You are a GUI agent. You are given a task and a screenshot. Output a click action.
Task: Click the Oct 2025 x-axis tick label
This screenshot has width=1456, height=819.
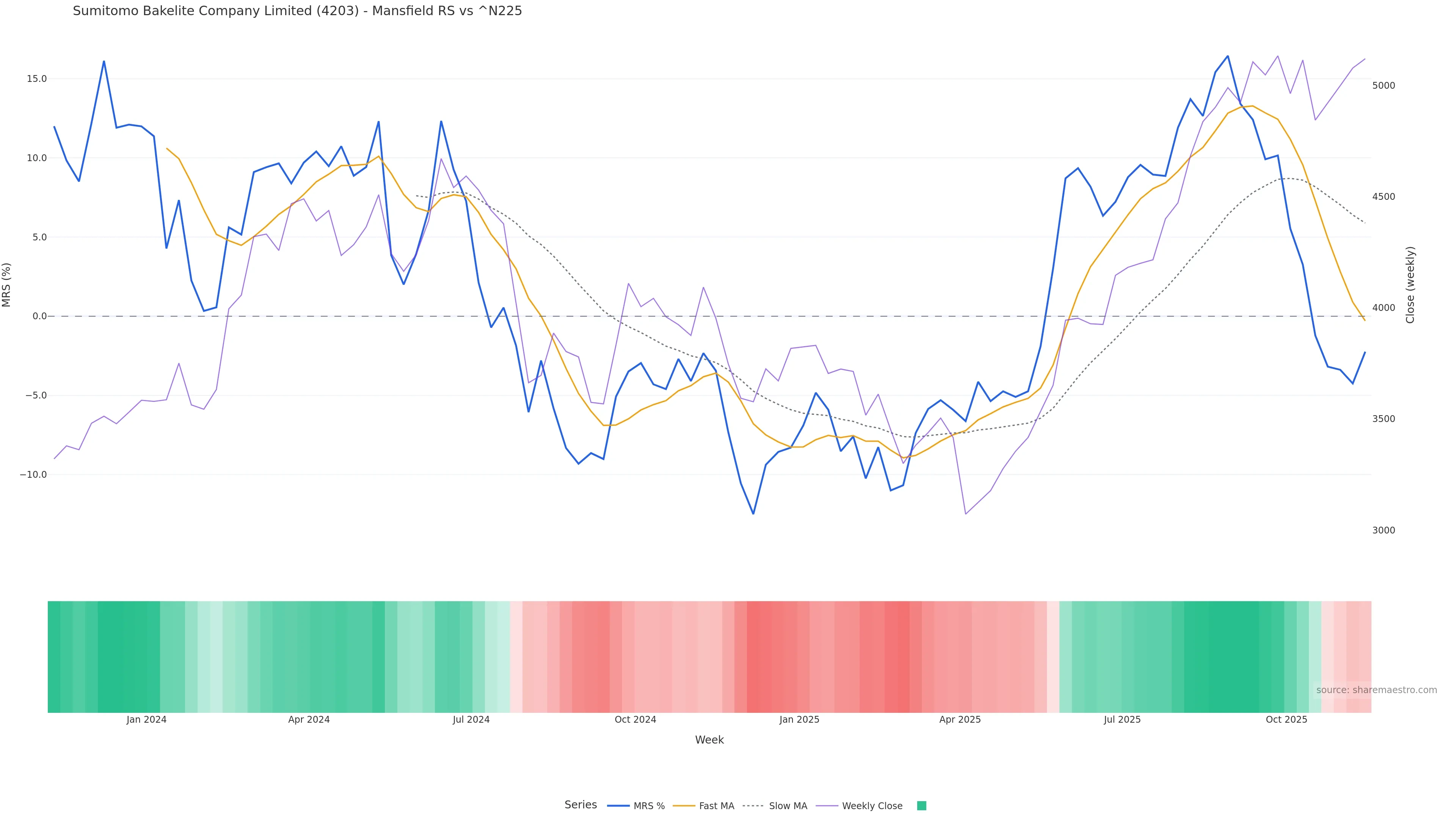pos(1287,720)
